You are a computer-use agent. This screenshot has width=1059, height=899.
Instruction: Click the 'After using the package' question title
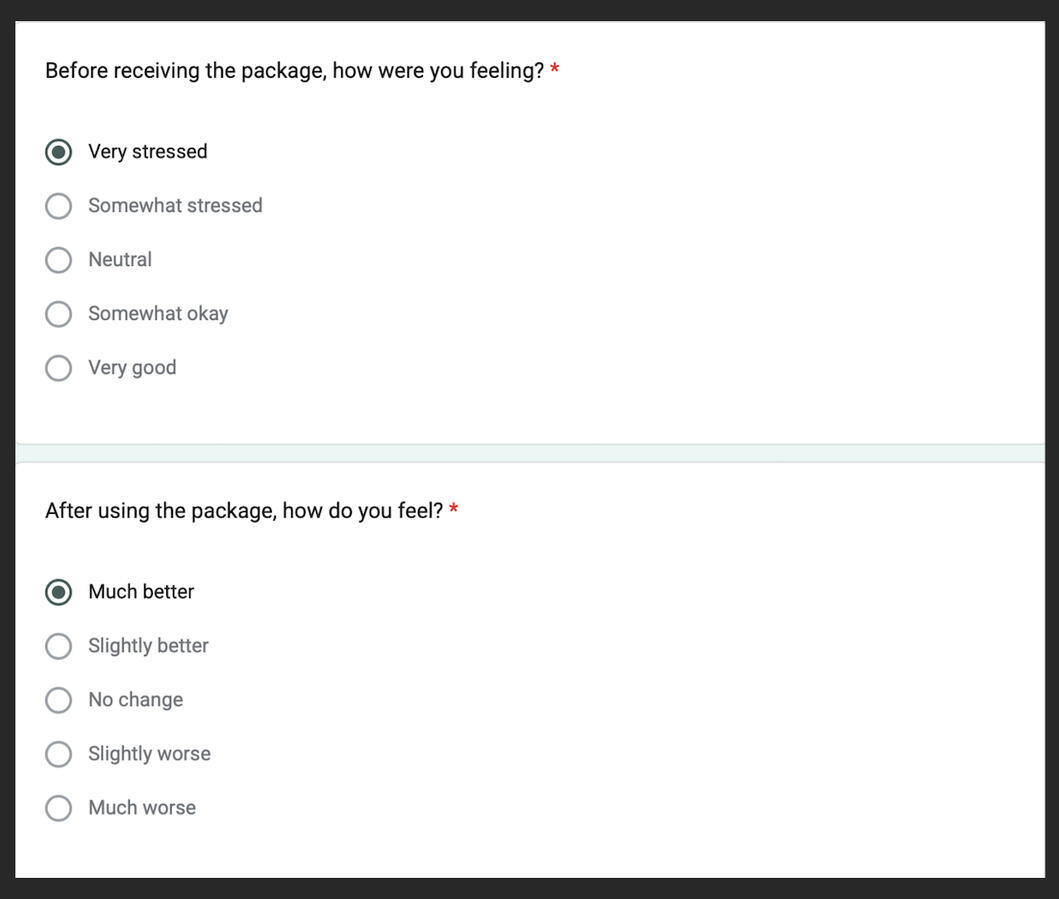[244, 511]
